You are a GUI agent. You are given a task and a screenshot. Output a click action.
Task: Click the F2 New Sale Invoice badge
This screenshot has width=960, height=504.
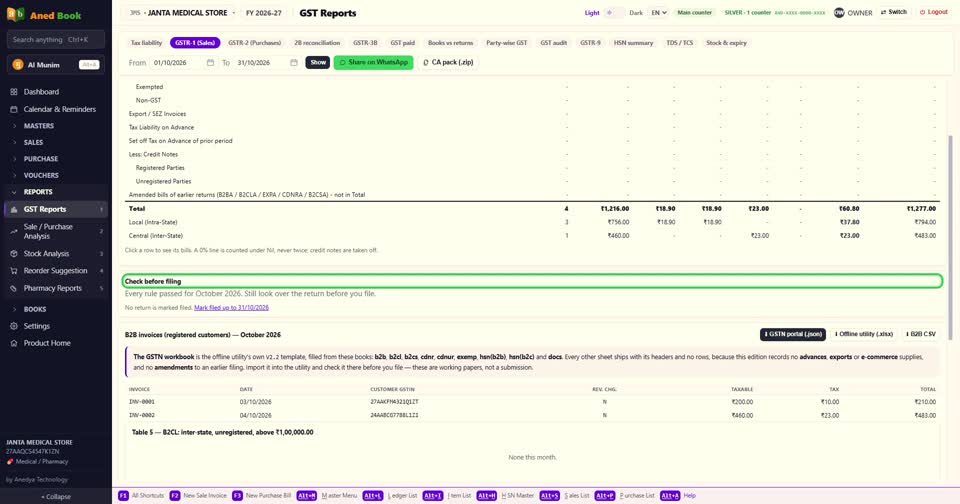click(x=174, y=495)
